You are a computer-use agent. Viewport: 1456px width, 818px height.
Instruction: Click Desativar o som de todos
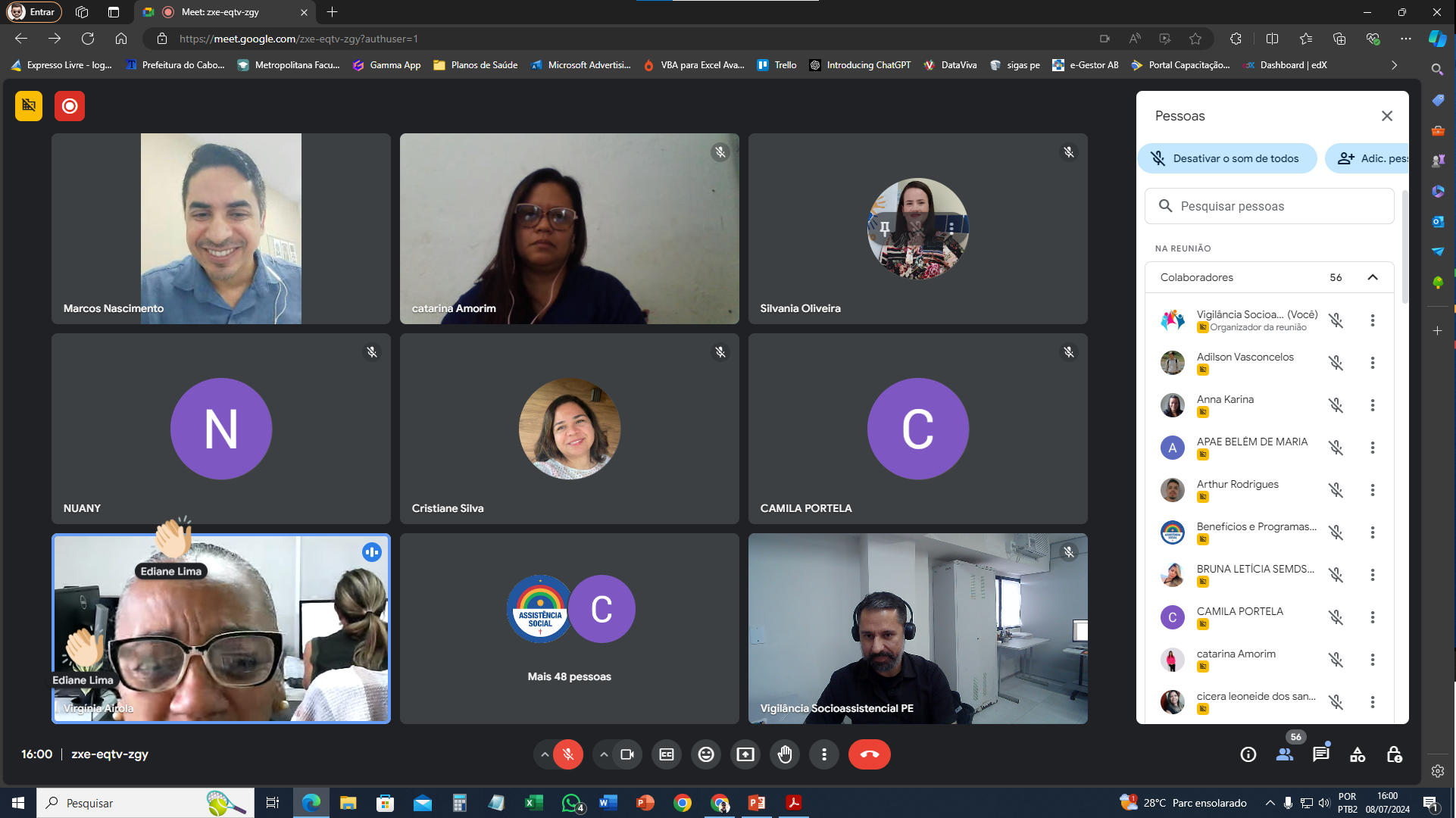point(1227,158)
